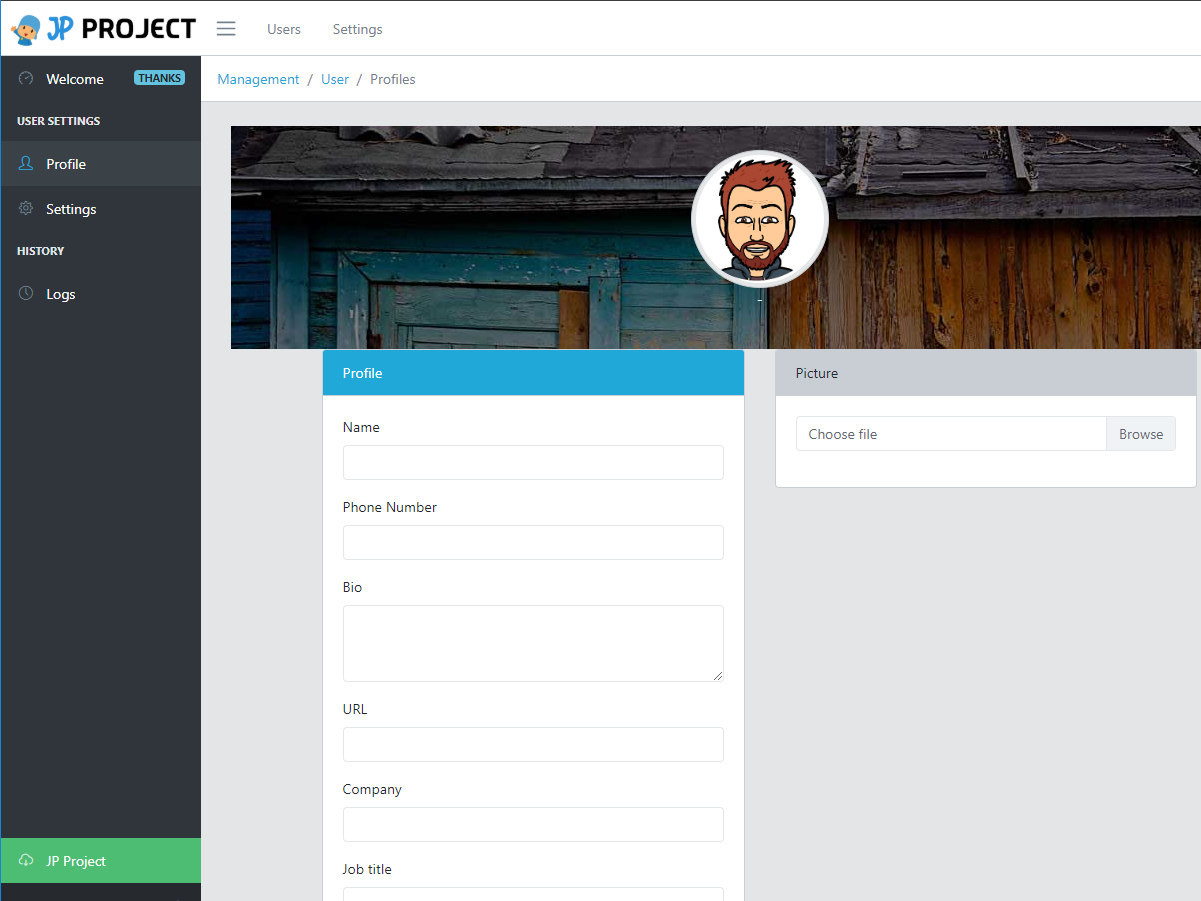Click the Choose file field

click(x=950, y=433)
